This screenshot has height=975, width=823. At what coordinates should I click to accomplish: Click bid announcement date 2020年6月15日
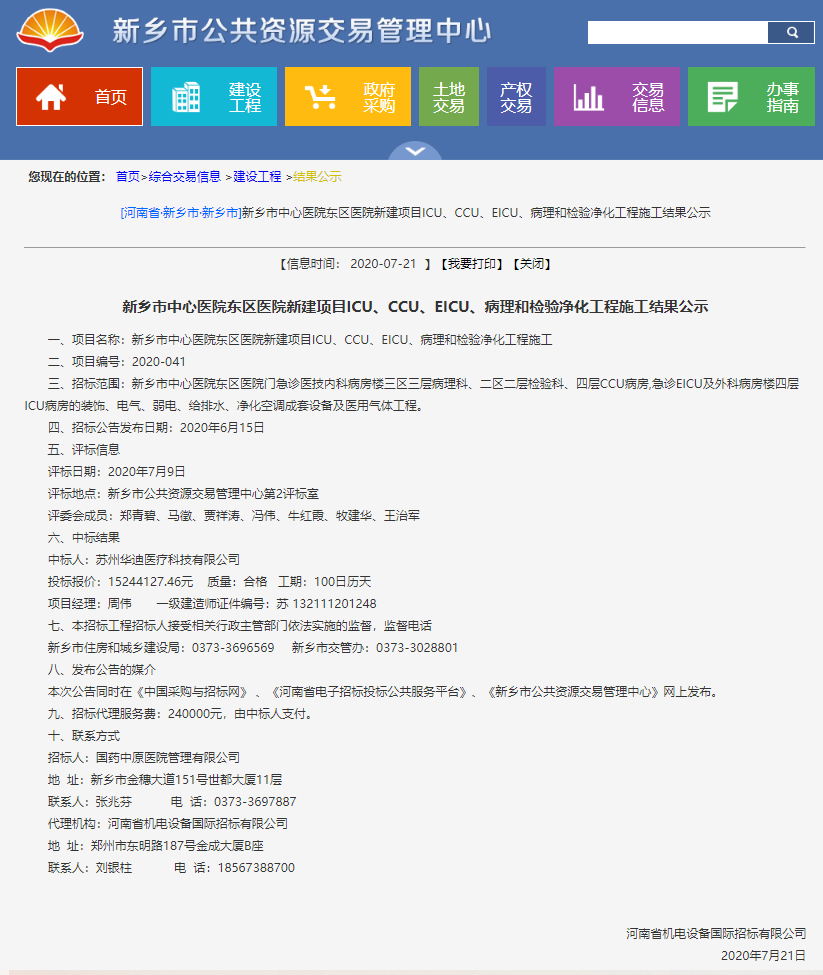point(223,428)
